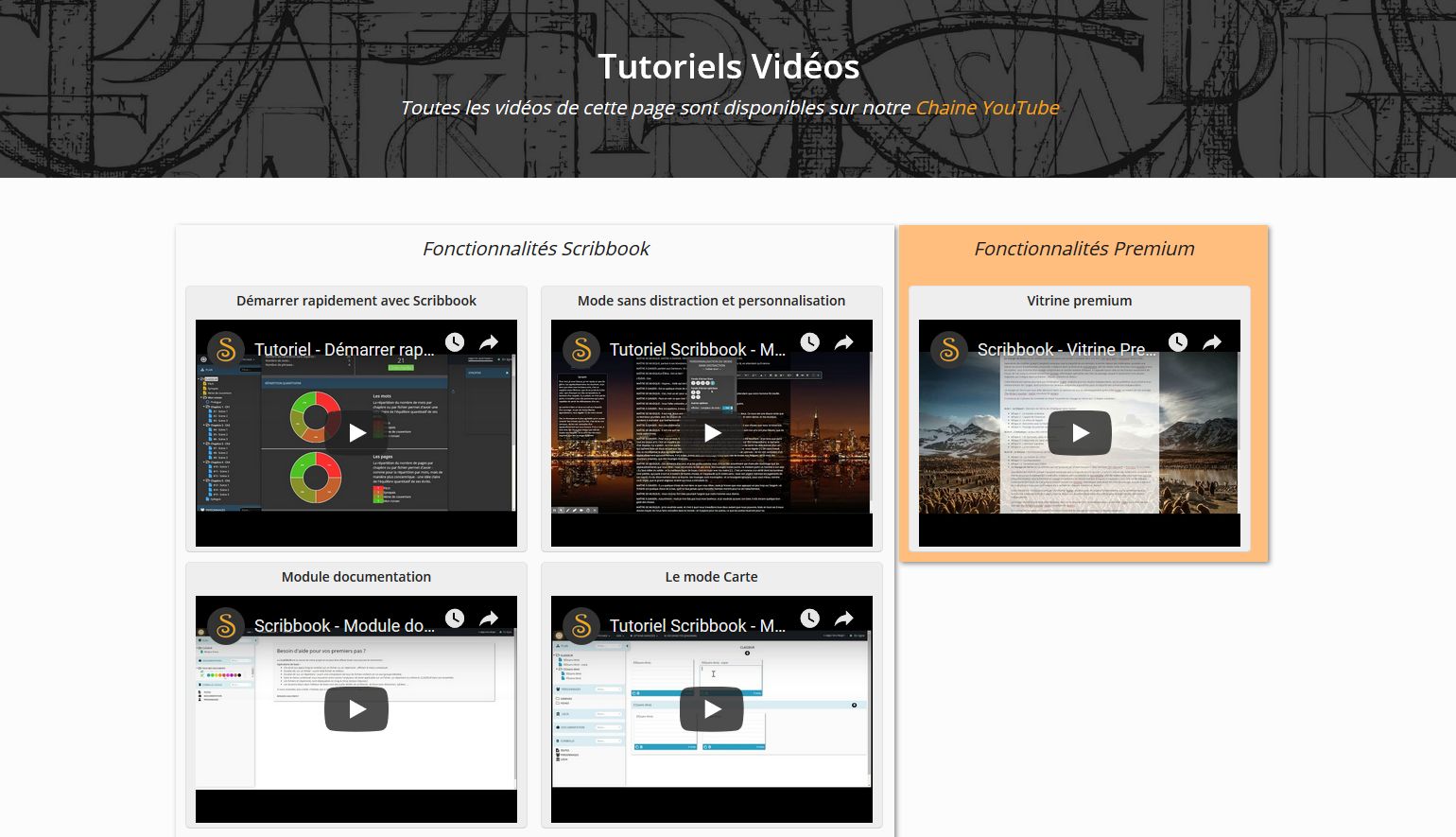Open the Chaine YouTube link

pos(987,108)
